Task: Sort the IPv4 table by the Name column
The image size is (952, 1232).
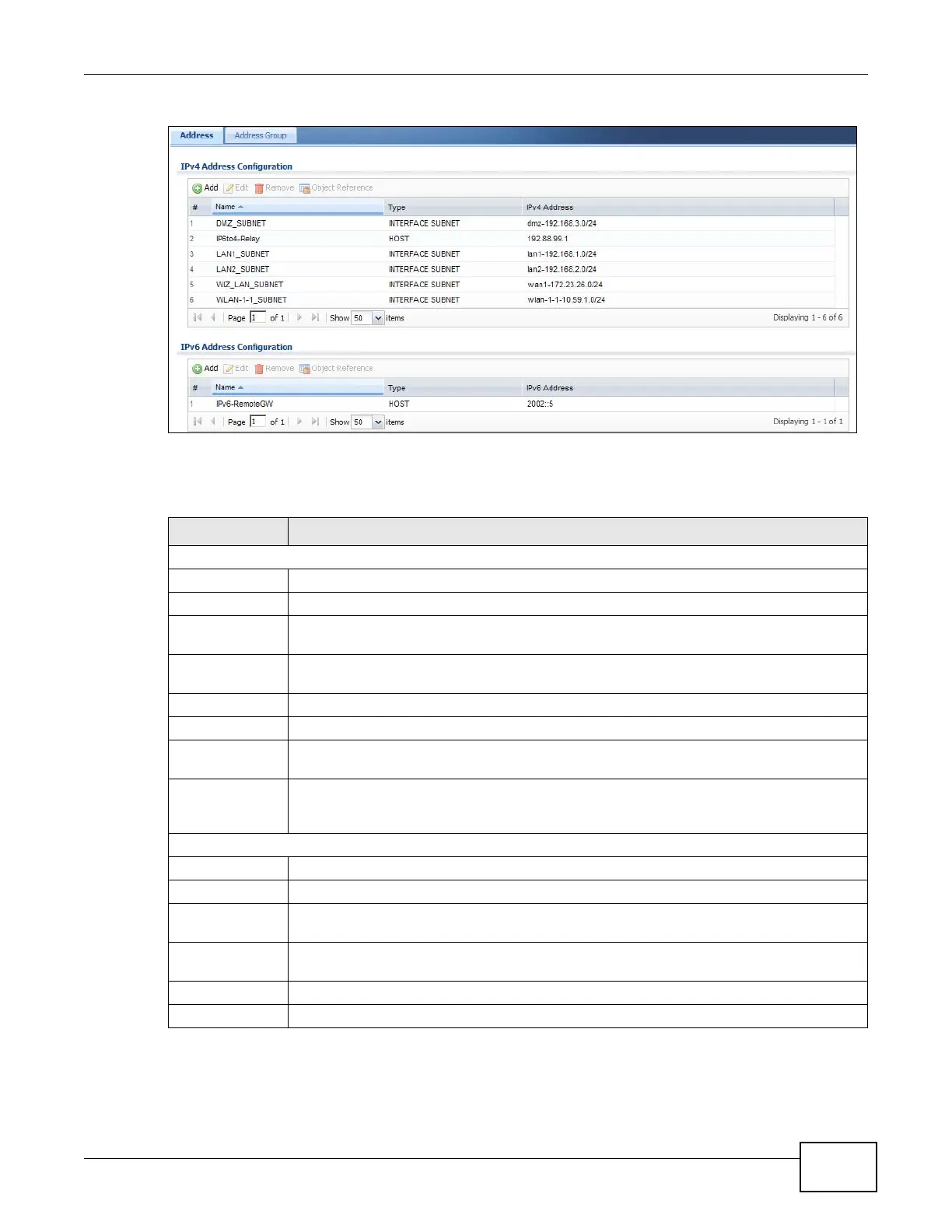Action: click(298, 207)
